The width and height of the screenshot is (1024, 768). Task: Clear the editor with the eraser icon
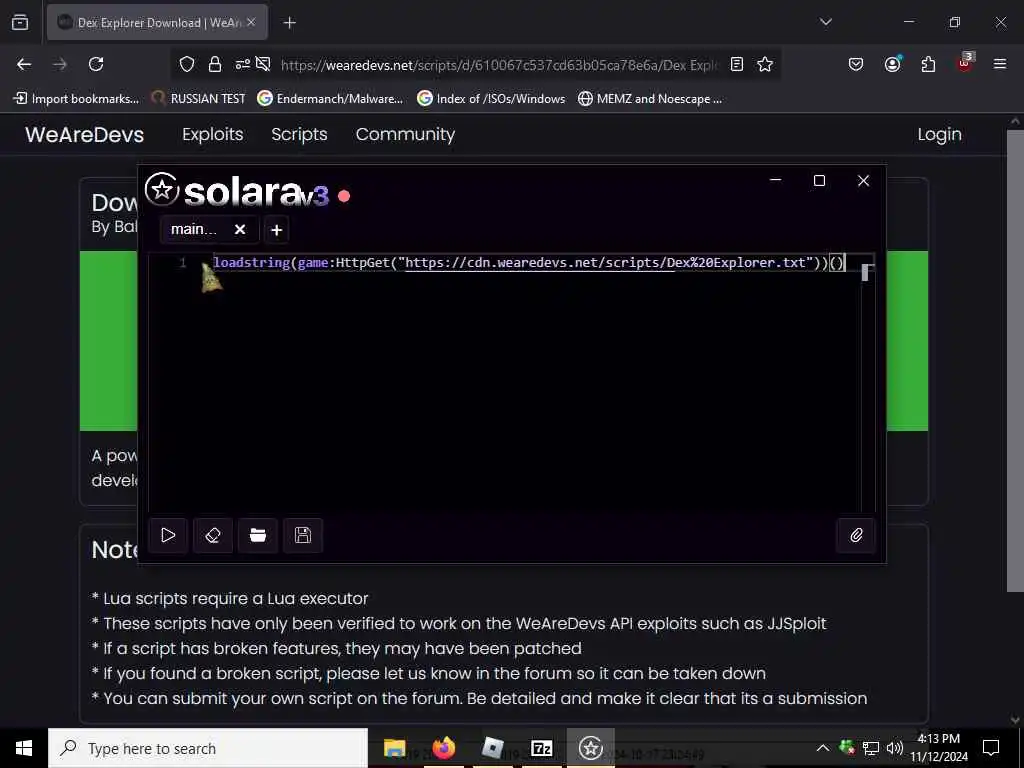click(x=213, y=536)
